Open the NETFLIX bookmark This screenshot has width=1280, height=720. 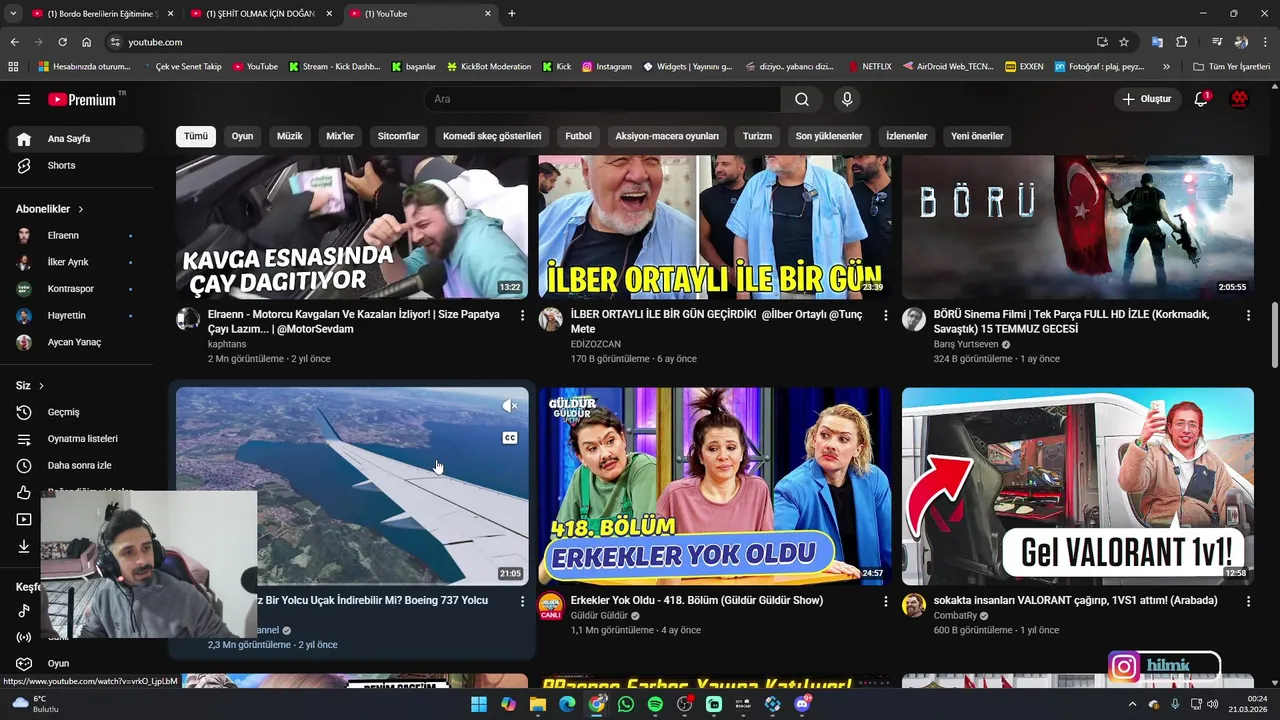coord(869,66)
